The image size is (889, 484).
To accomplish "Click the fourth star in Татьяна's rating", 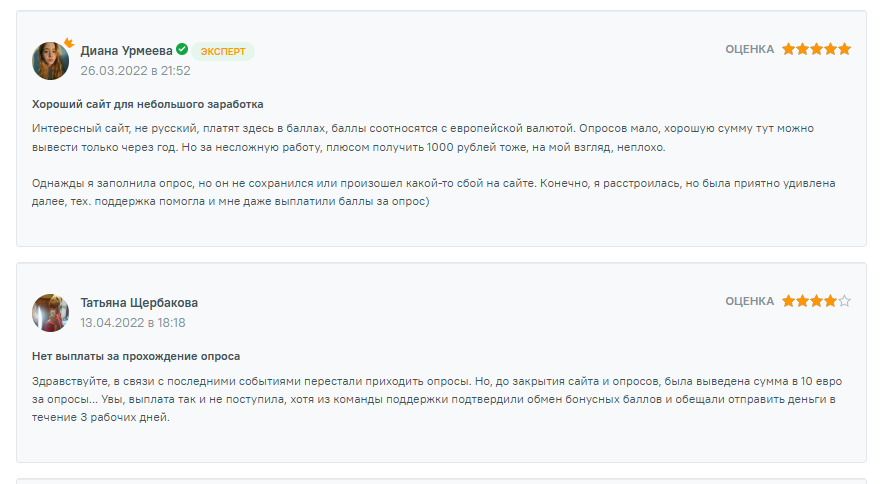I will [x=831, y=301].
